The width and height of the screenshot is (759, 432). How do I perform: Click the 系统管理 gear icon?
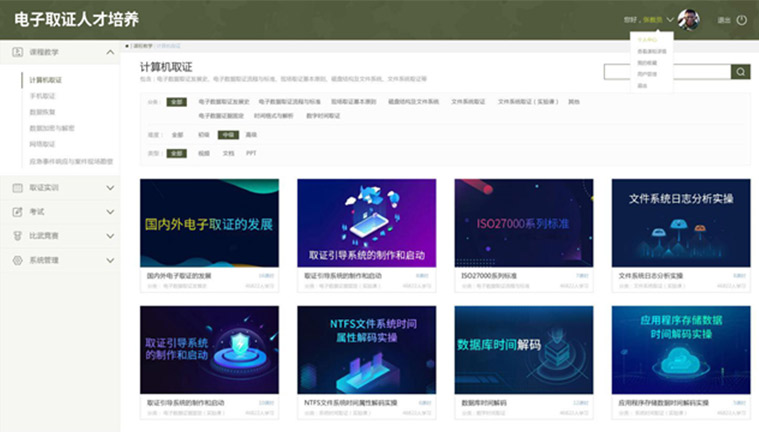click(17, 260)
